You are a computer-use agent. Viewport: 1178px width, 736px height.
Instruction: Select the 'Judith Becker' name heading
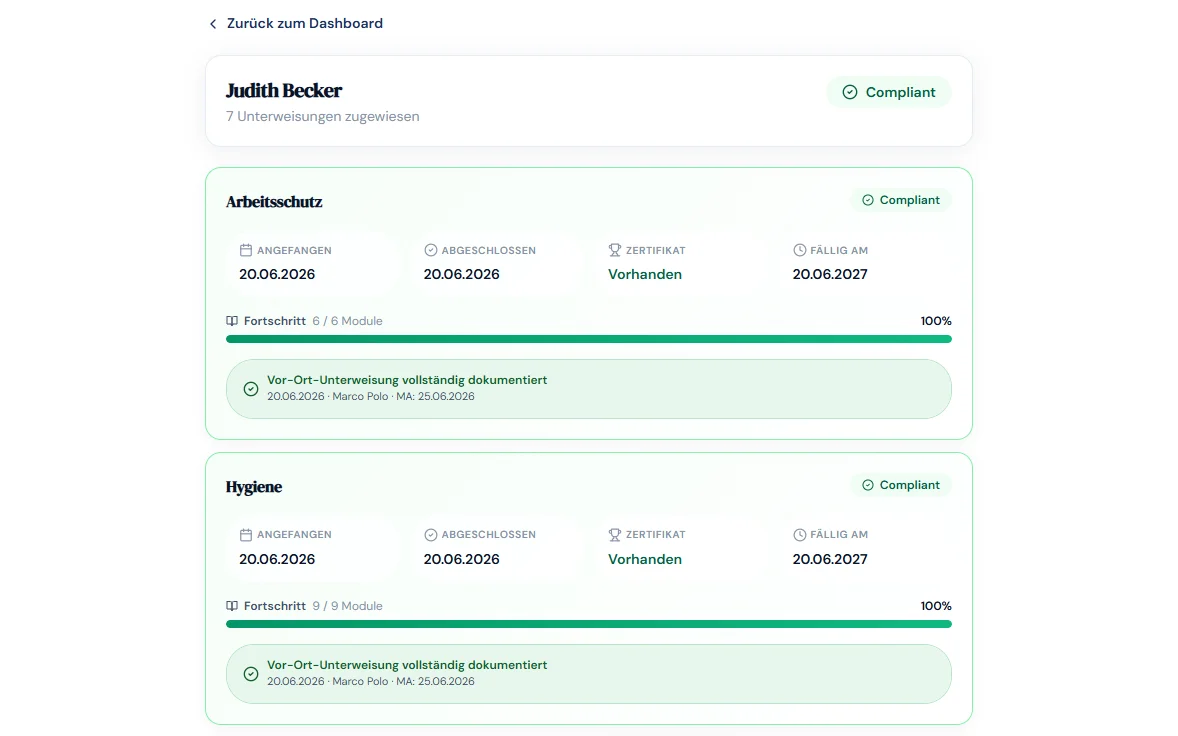284,91
